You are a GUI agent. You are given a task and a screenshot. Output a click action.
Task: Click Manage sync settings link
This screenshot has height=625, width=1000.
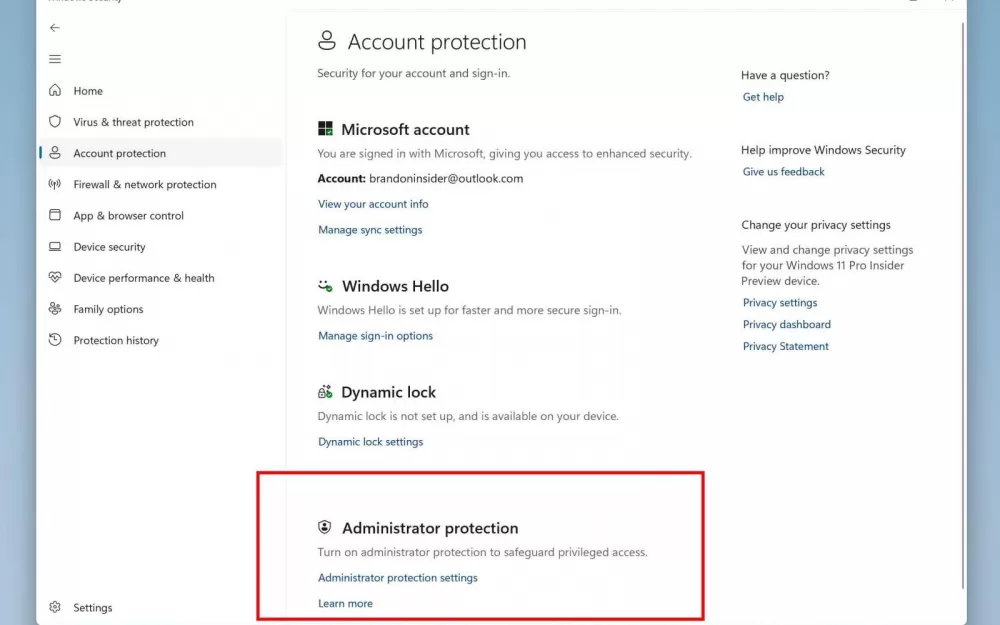(370, 230)
